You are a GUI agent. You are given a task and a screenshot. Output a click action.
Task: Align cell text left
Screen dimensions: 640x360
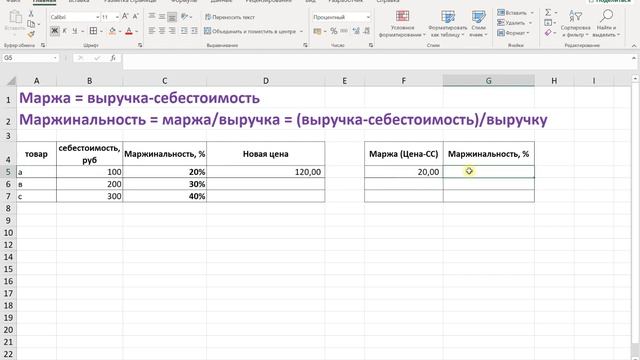151,31
